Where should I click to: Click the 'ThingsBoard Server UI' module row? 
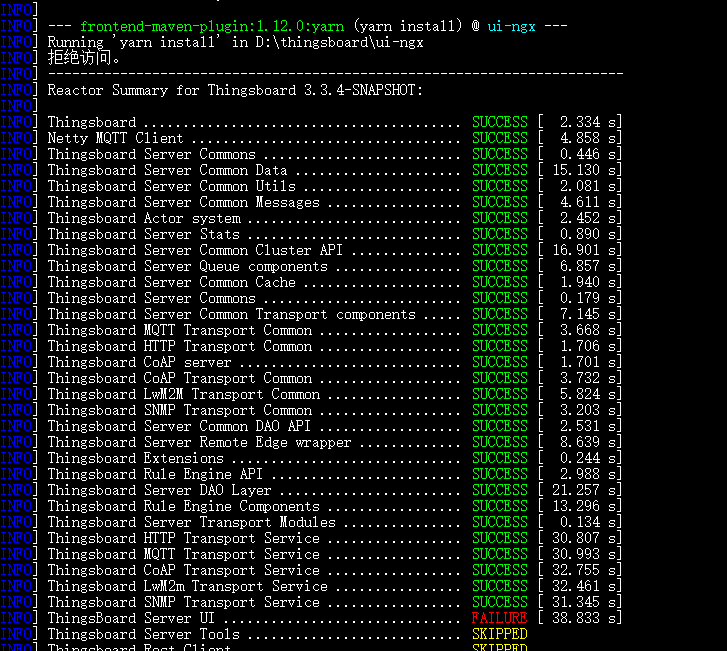click(334, 618)
